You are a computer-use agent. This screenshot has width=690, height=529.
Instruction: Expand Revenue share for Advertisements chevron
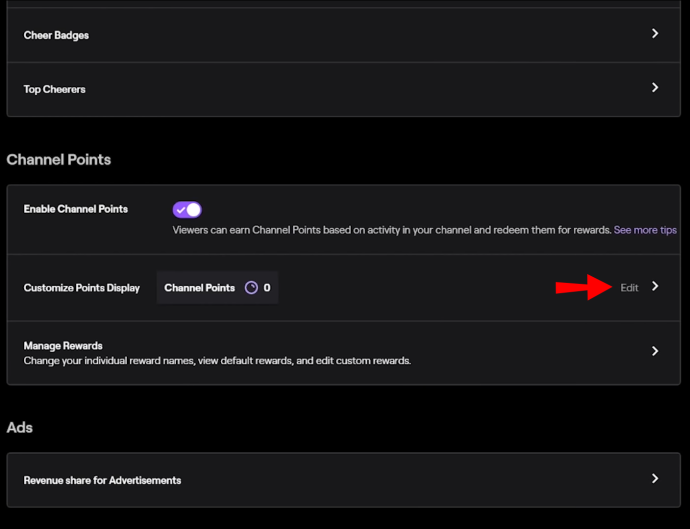pyautogui.click(x=655, y=478)
